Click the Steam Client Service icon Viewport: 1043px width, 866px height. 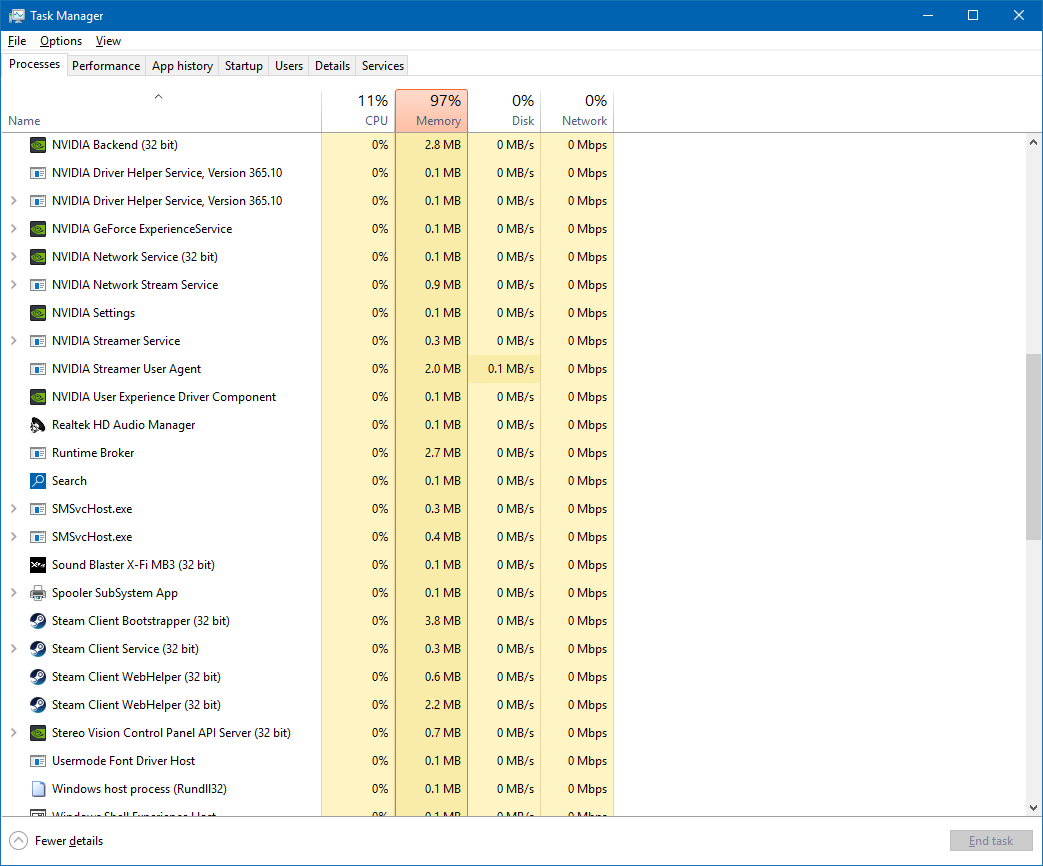pyautogui.click(x=38, y=649)
